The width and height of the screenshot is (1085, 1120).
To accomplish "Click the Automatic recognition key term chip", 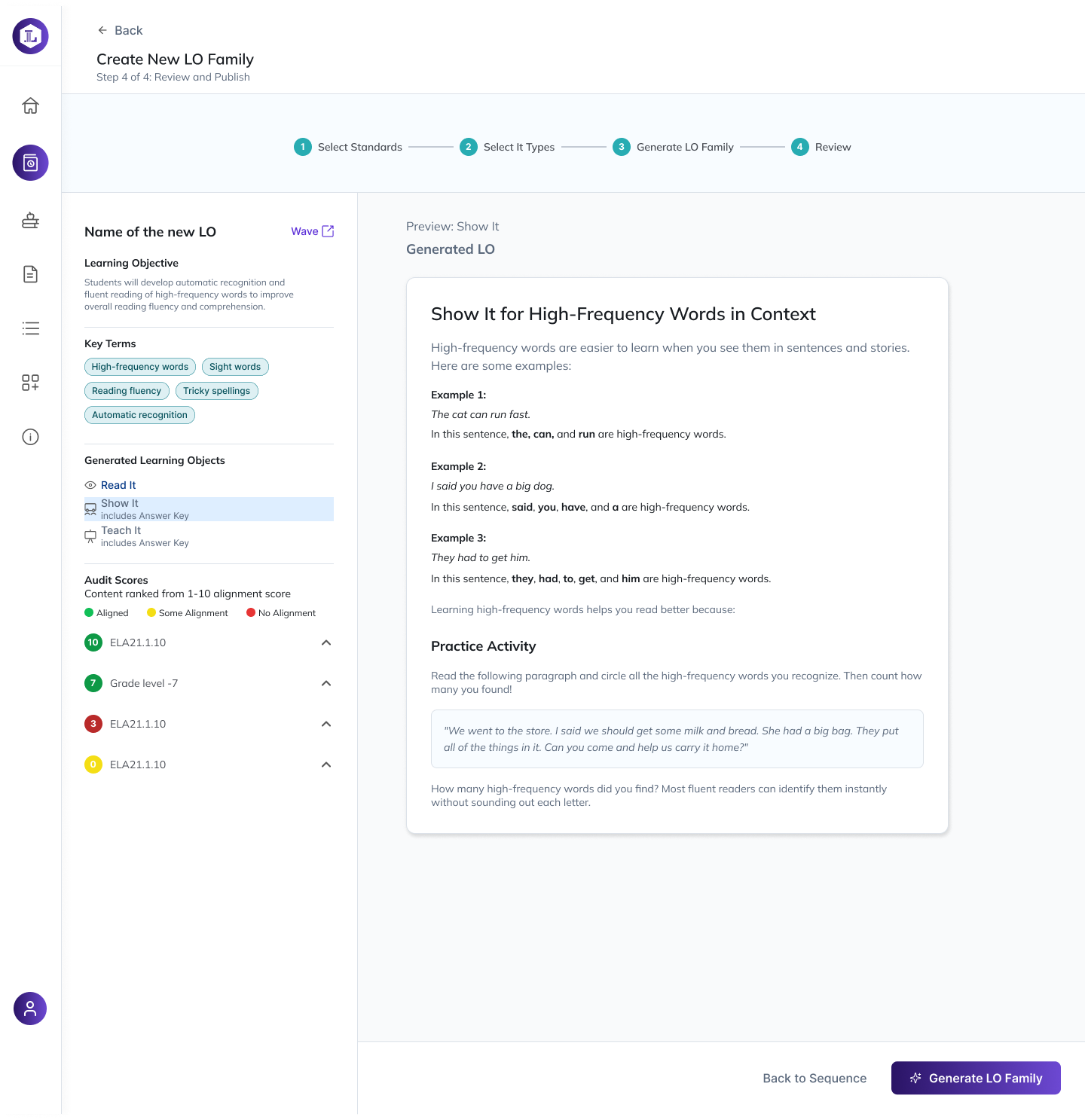I will [x=139, y=415].
